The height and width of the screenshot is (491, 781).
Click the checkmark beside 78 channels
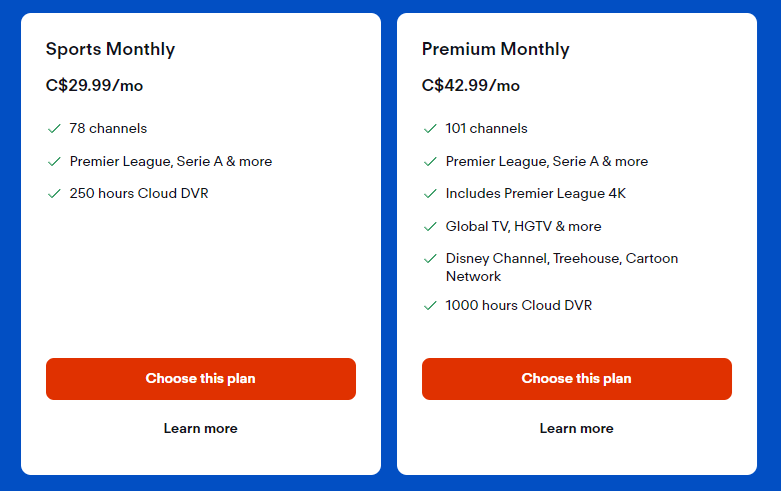54,129
